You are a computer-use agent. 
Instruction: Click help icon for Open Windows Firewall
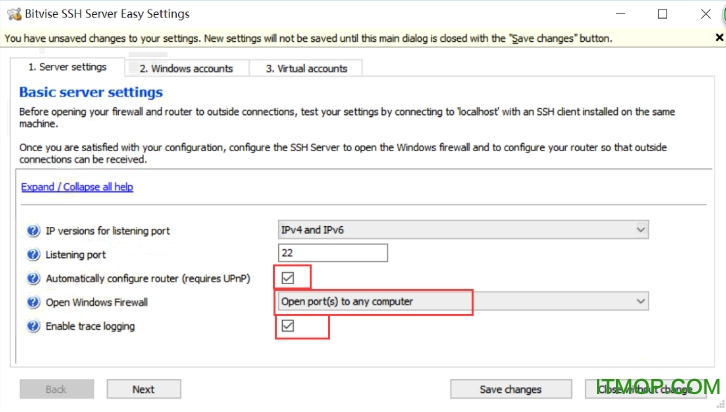click(x=33, y=302)
